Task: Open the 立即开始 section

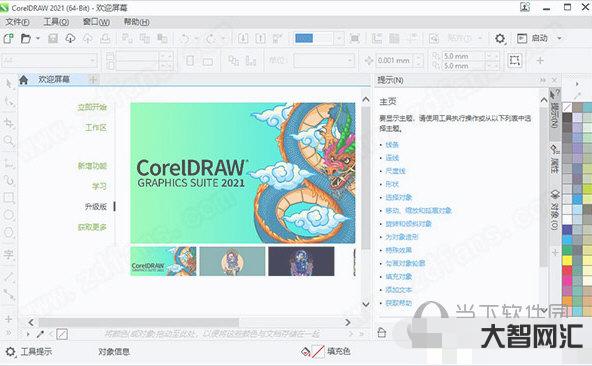Action: [x=92, y=107]
